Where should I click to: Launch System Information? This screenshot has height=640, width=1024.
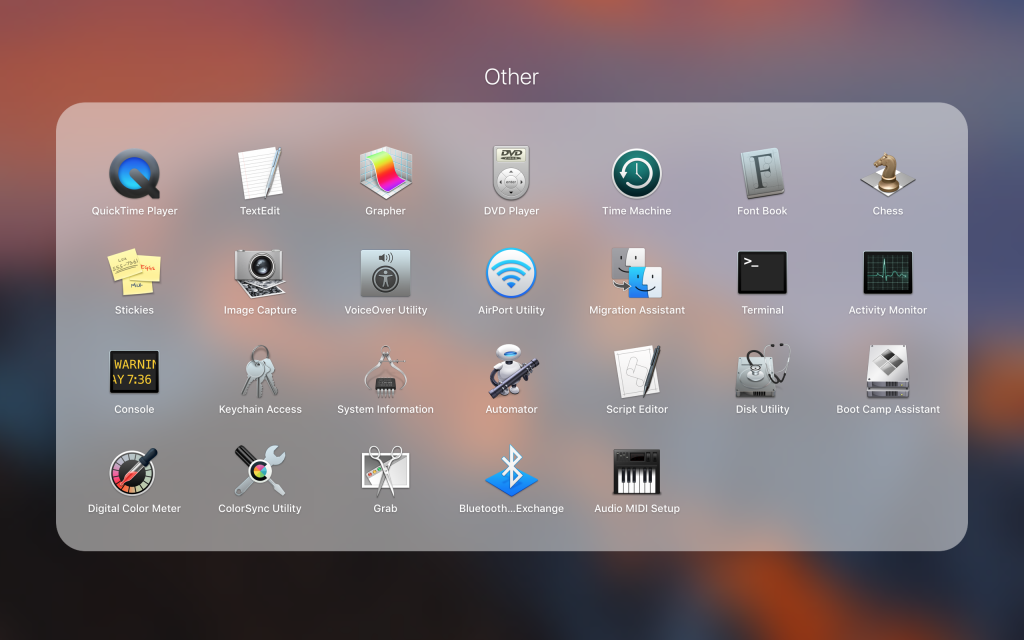pyautogui.click(x=385, y=372)
